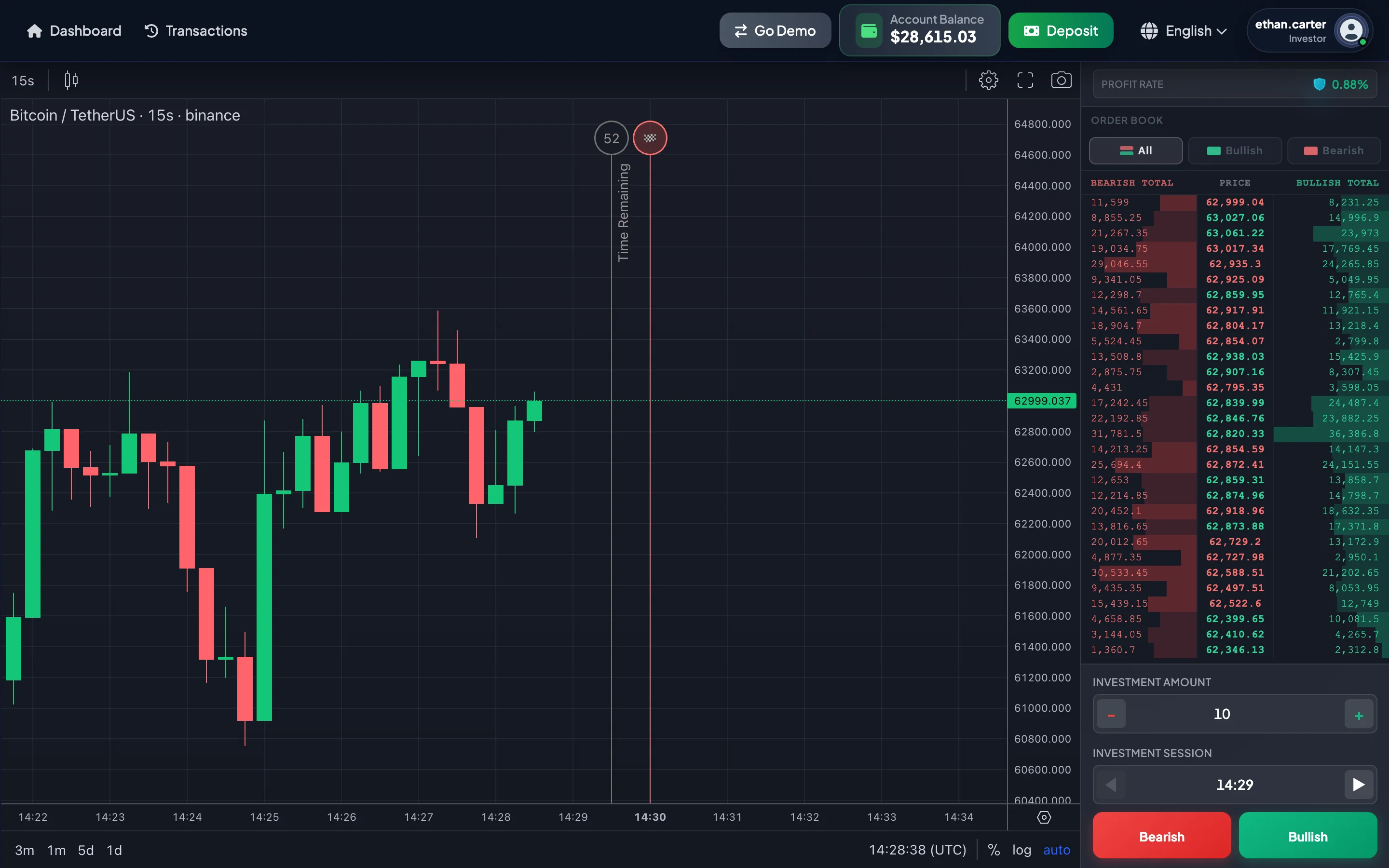Switch account with Go Demo button
This screenshot has width=1389, height=868.
pyautogui.click(x=775, y=31)
